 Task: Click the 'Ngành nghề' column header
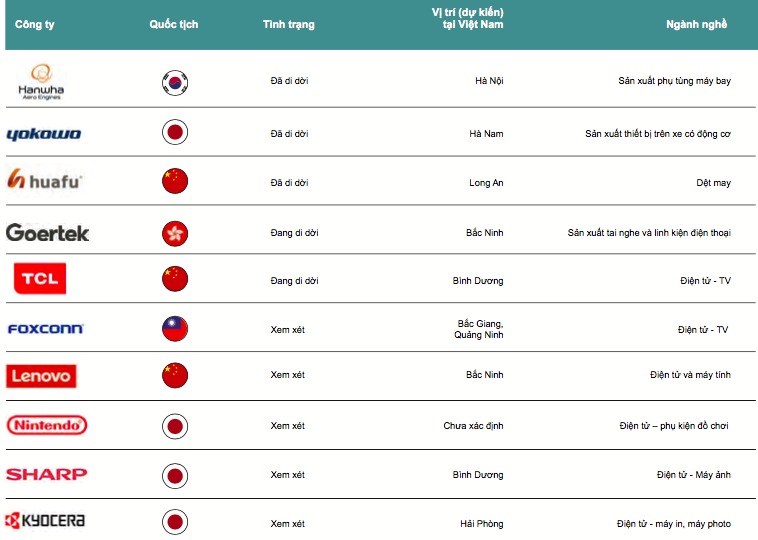[x=697, y=24]
